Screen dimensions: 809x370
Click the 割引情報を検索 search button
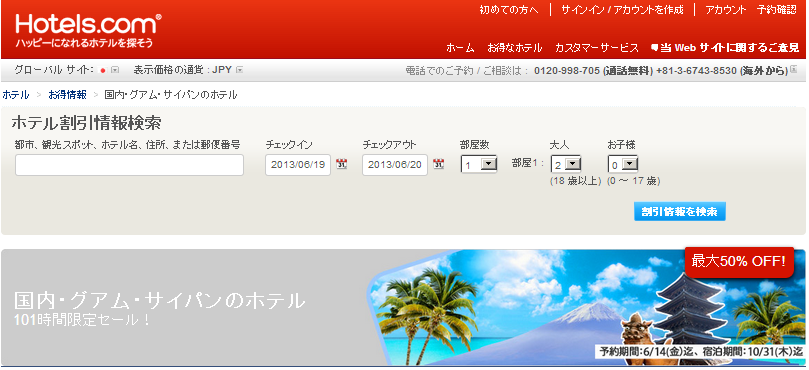[680, 211]
